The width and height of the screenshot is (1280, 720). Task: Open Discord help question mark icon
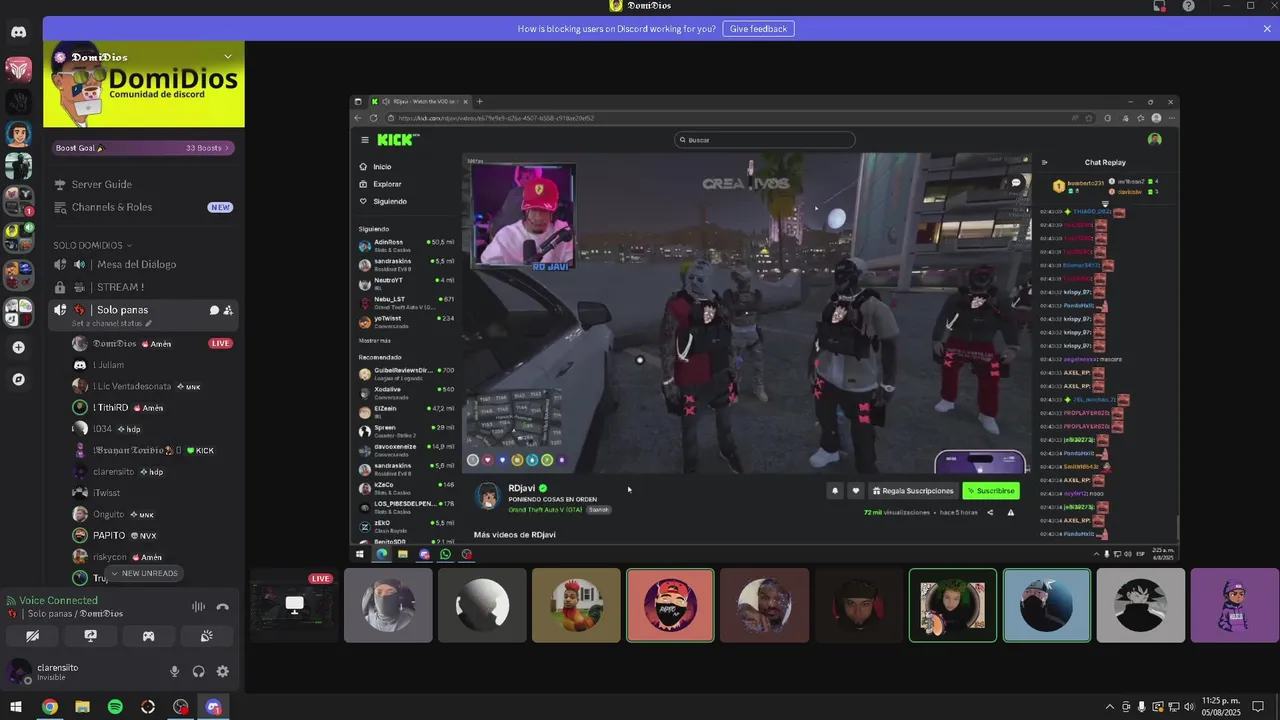(1188, 6)
